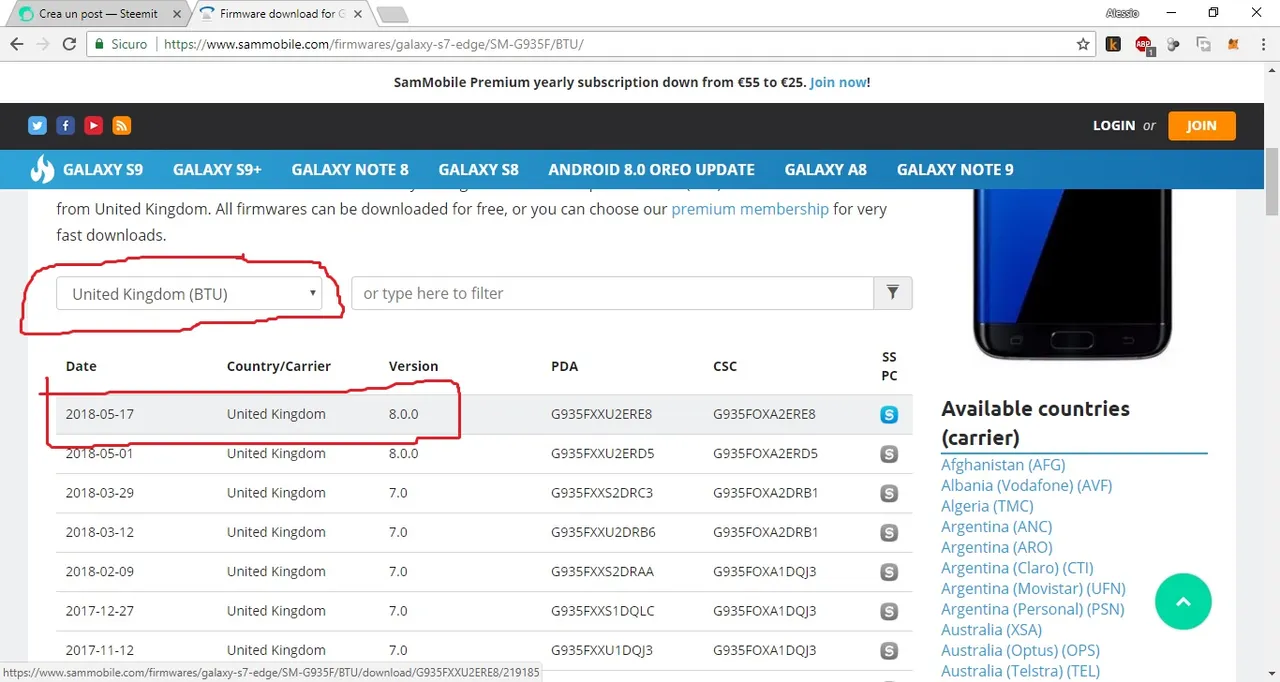
Task: Click the orange JOIN button
Action: pyautogui.click(x=1202, y=125)
